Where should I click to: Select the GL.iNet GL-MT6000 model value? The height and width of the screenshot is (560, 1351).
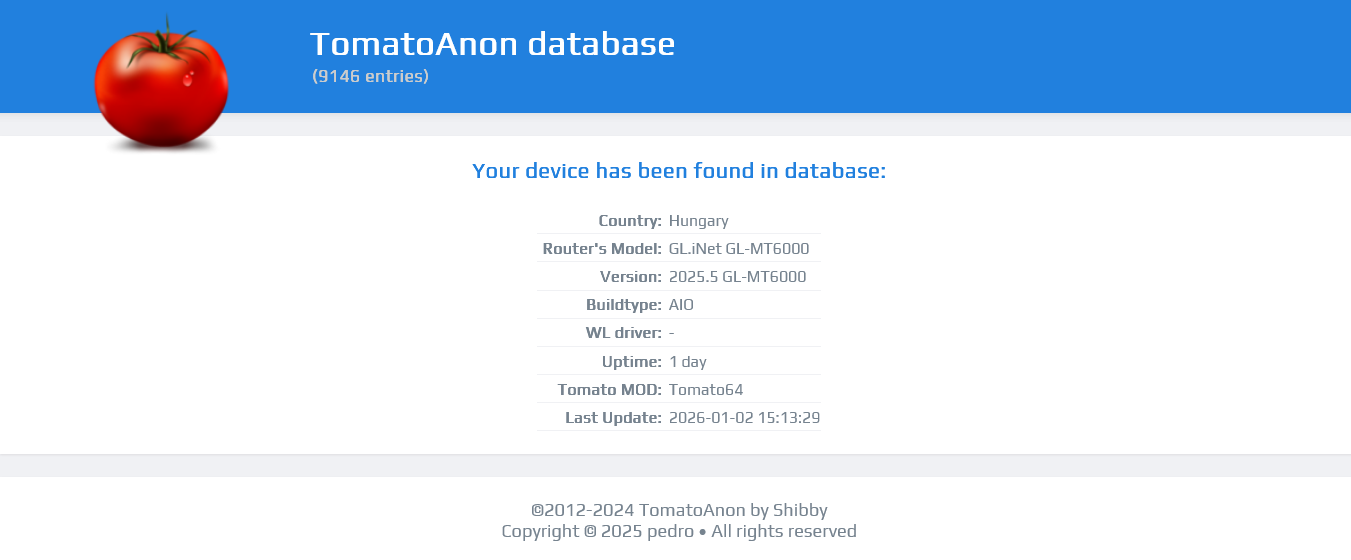(739, 249)
